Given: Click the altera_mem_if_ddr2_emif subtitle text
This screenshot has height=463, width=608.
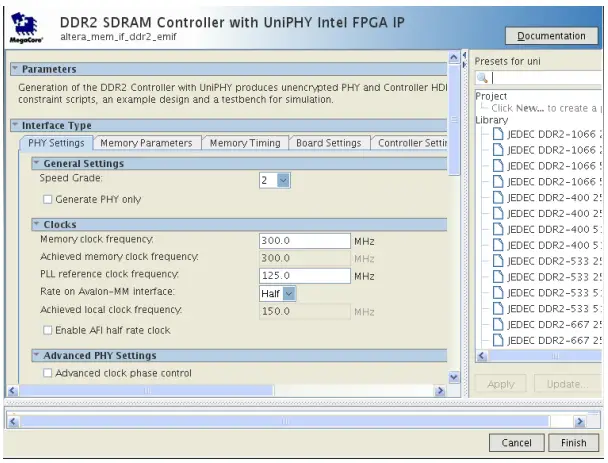Looking at the screenshot, I should click(x=118, y=37).
